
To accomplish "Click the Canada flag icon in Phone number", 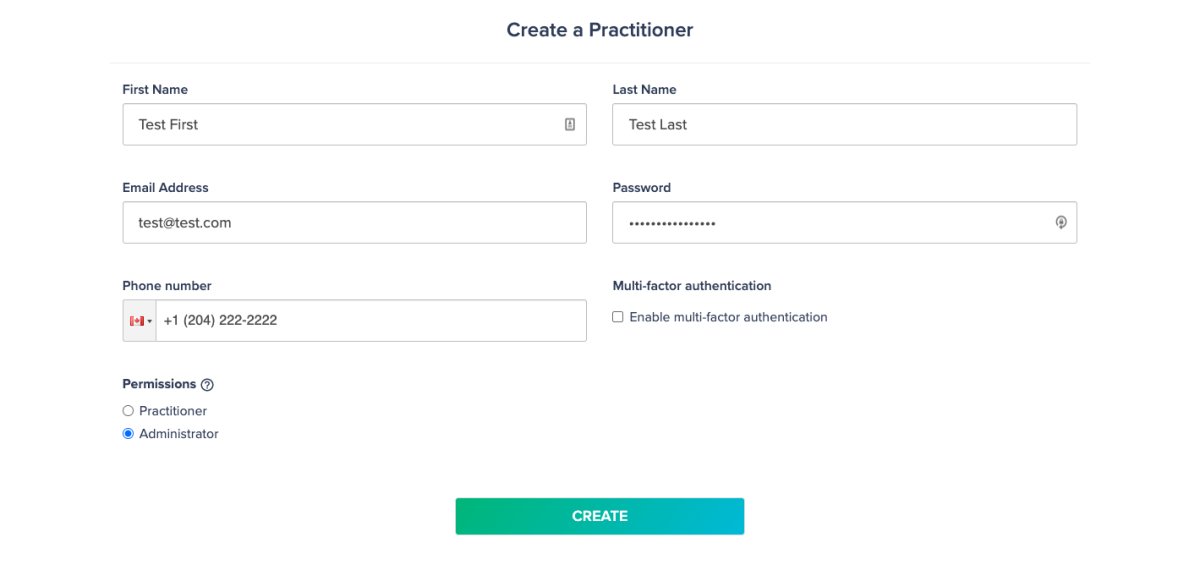I will 136,321.
